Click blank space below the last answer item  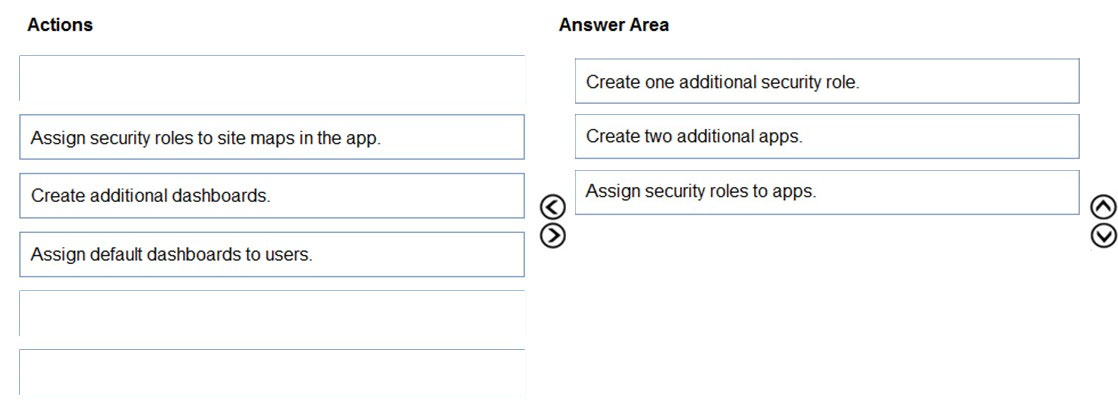point(827,307)
